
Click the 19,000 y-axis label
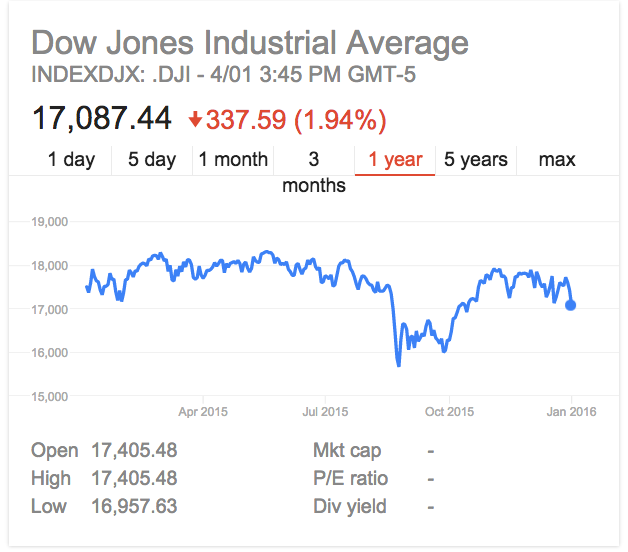(x=50, y=222)
